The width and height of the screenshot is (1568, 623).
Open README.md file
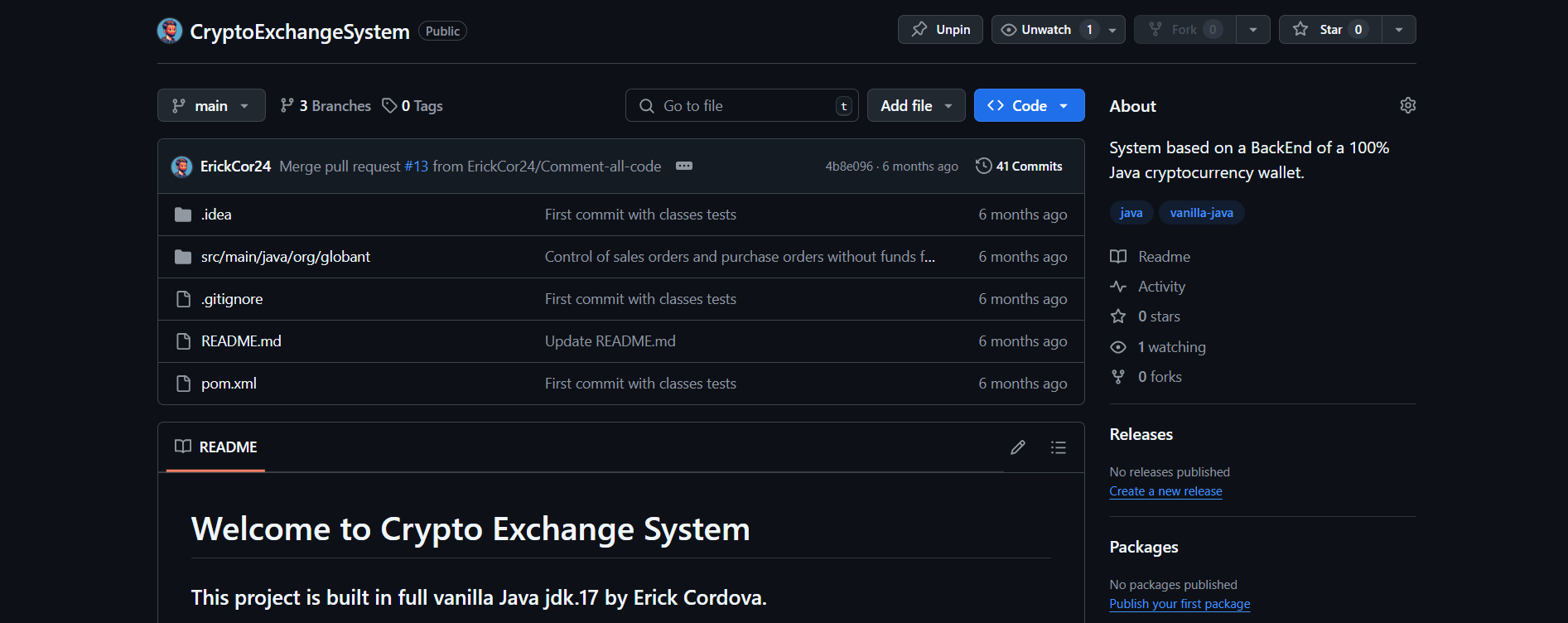click(x=241, y=341)
